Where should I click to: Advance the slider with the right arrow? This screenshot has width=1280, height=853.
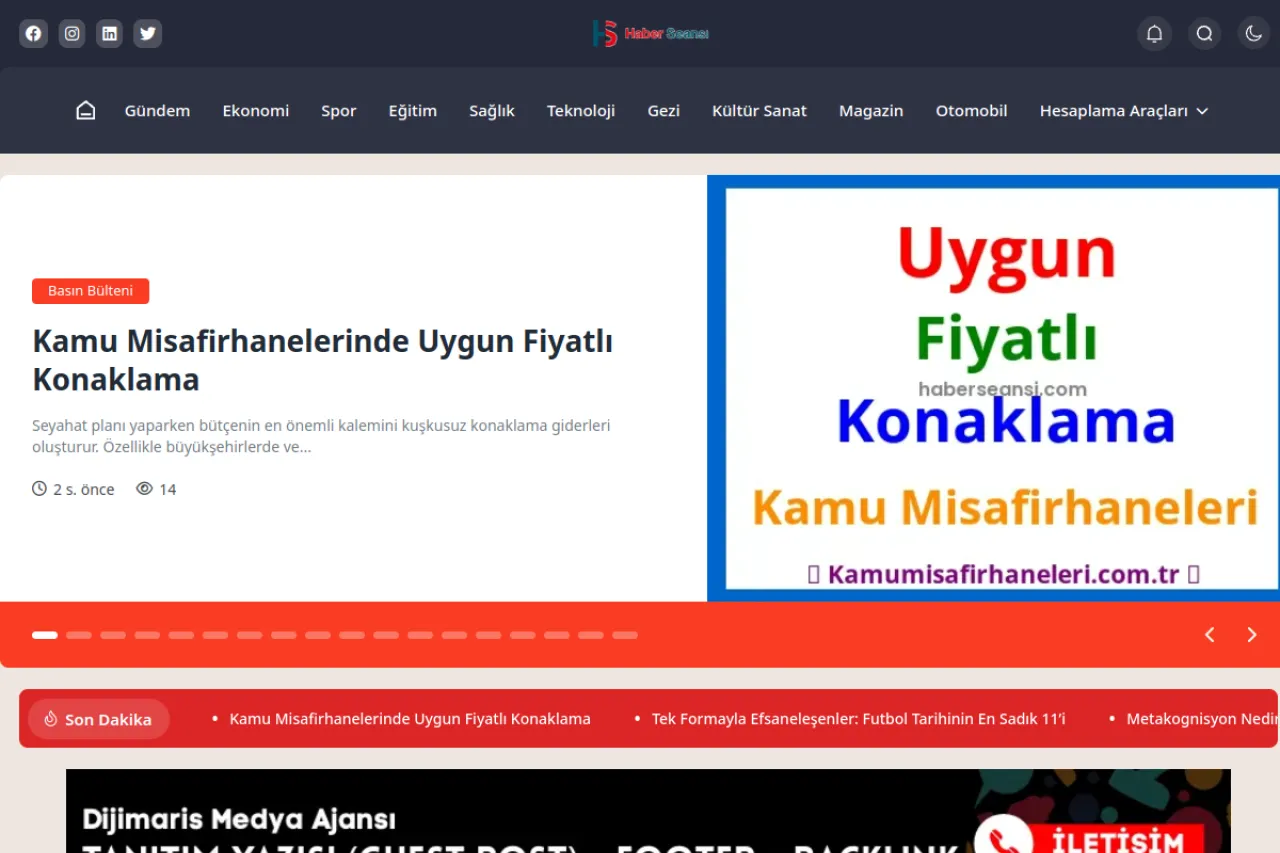[x=1251, y=634]
